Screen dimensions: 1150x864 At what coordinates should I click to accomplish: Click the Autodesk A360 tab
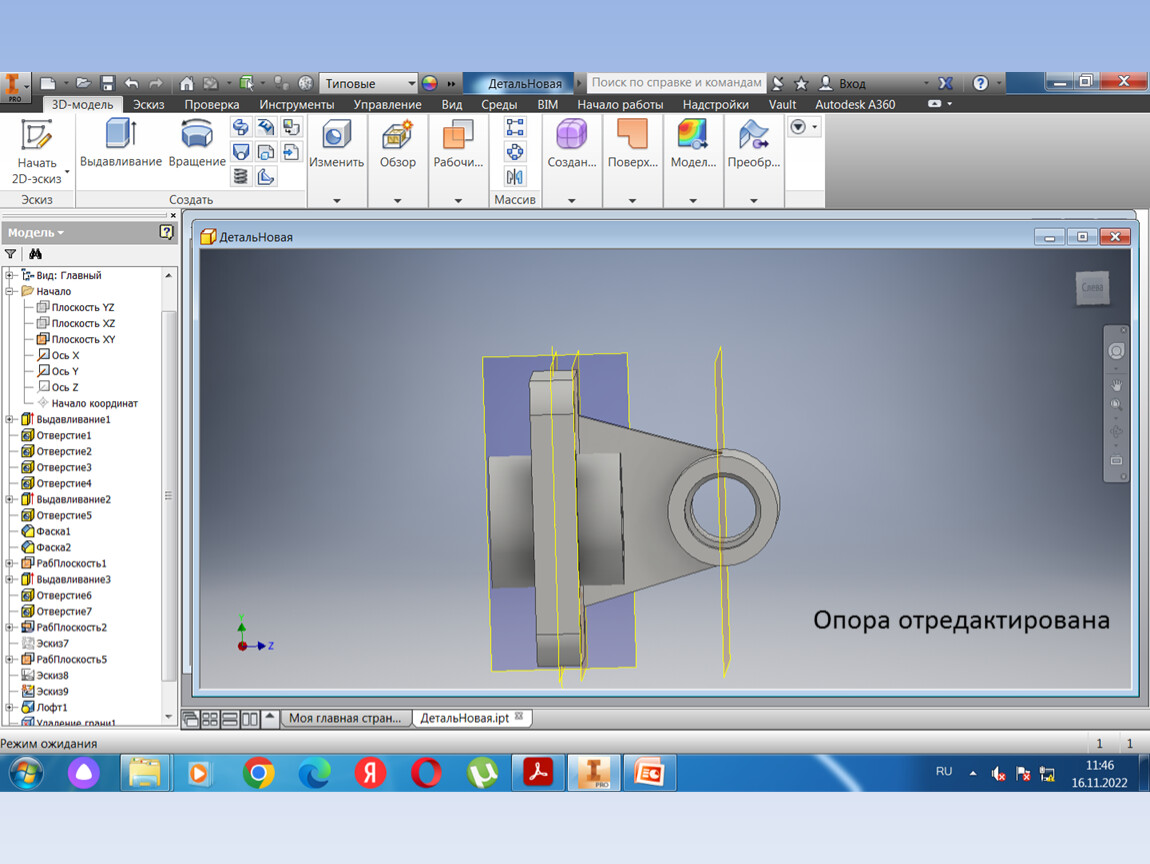(x=854, y=104)
